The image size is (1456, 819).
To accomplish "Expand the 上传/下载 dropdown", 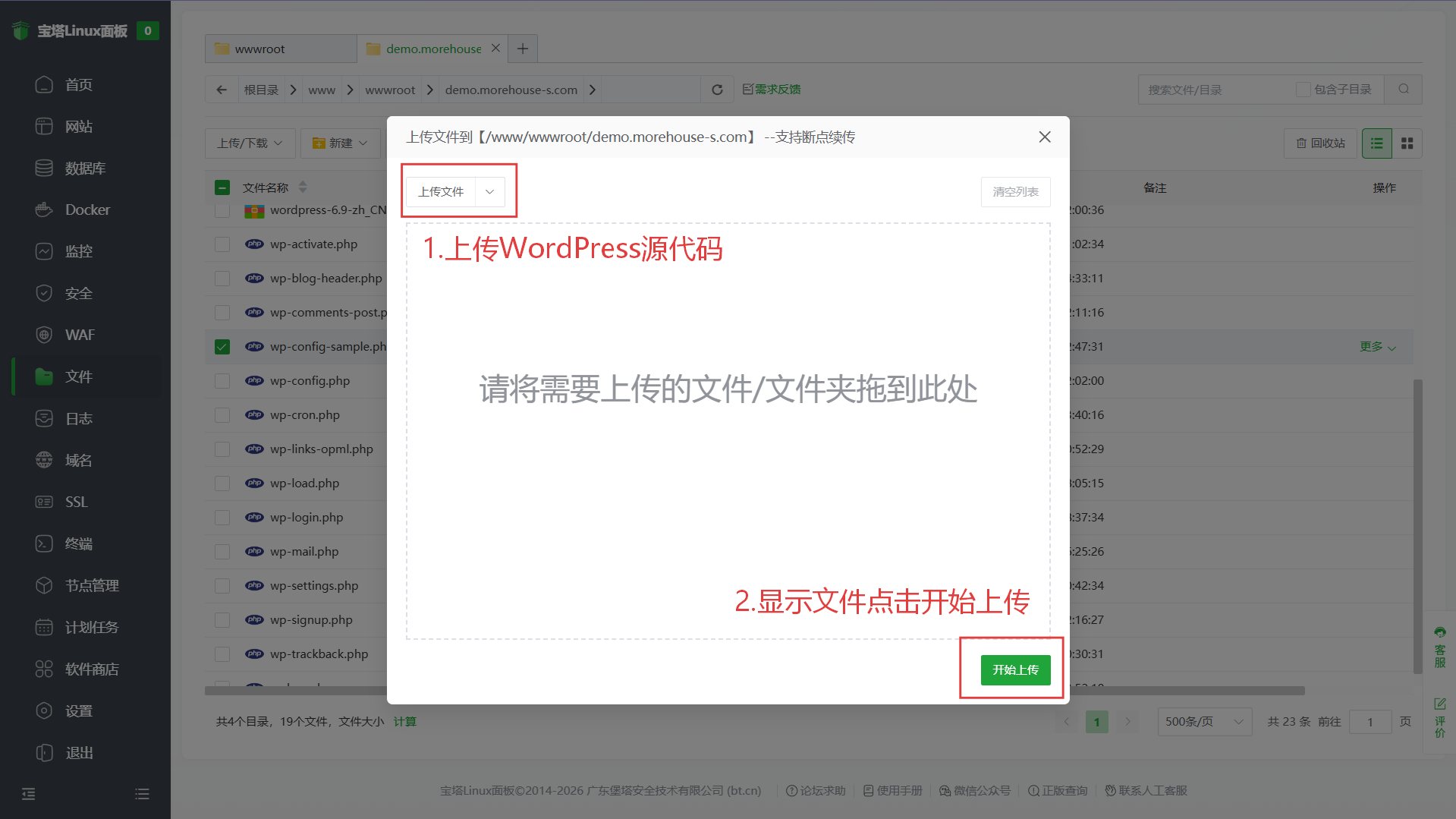I will [250, 143].
